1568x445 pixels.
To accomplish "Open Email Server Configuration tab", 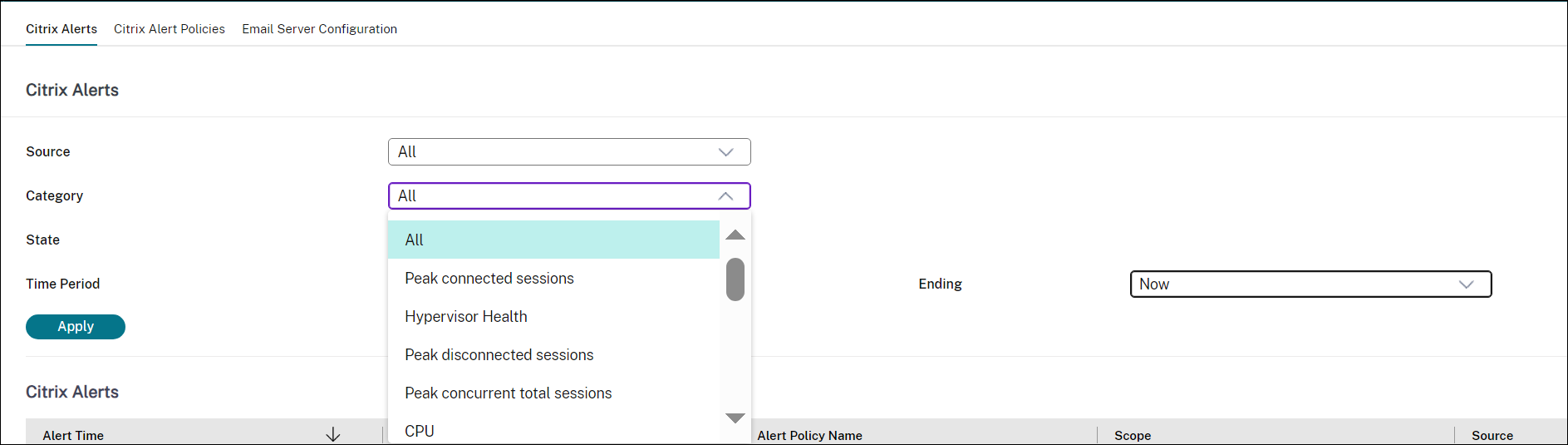I will [319, 29].
